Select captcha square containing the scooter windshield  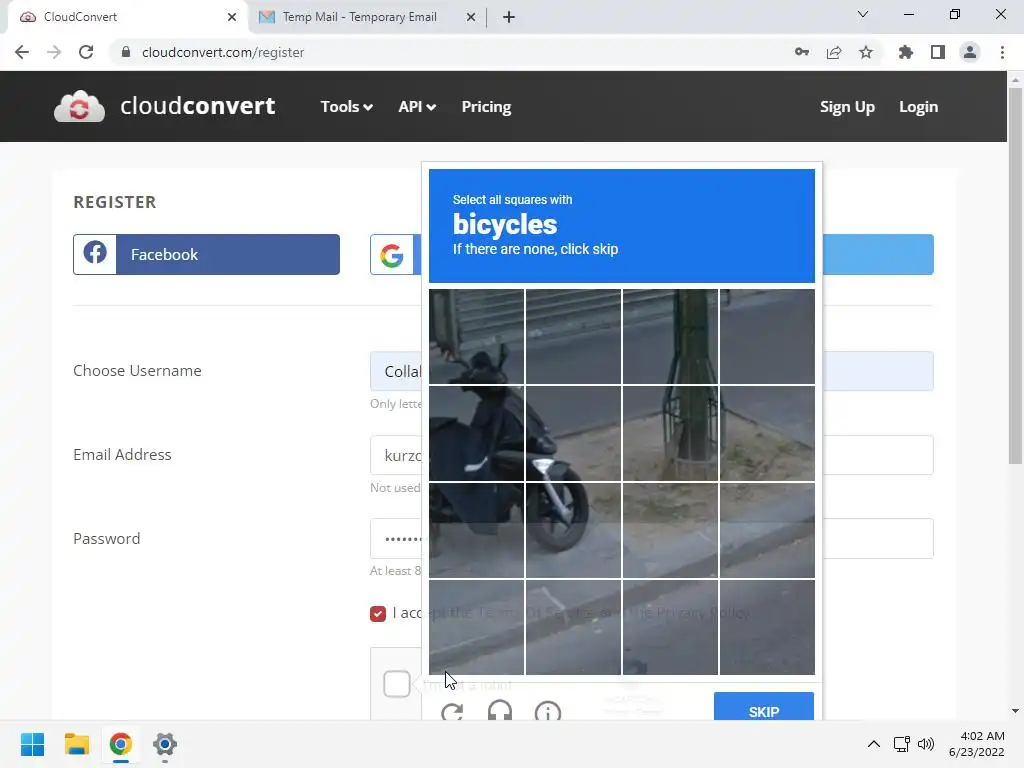[x=476, y=337]
